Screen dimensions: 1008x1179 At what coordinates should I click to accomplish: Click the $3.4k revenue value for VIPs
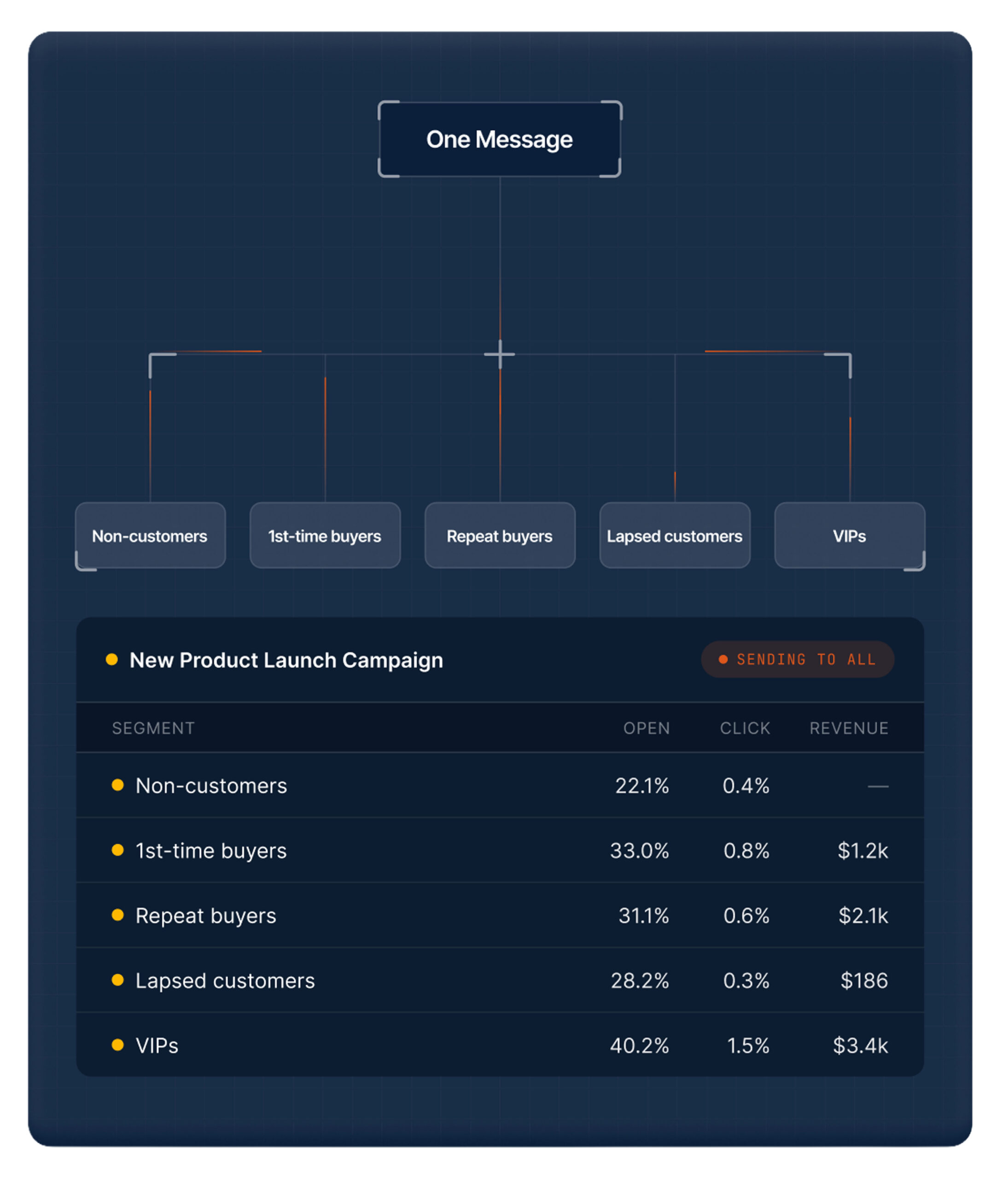860,1045
